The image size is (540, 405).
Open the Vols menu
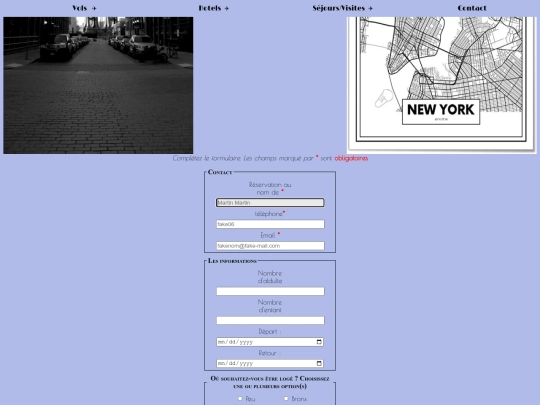tap(84, 8)
